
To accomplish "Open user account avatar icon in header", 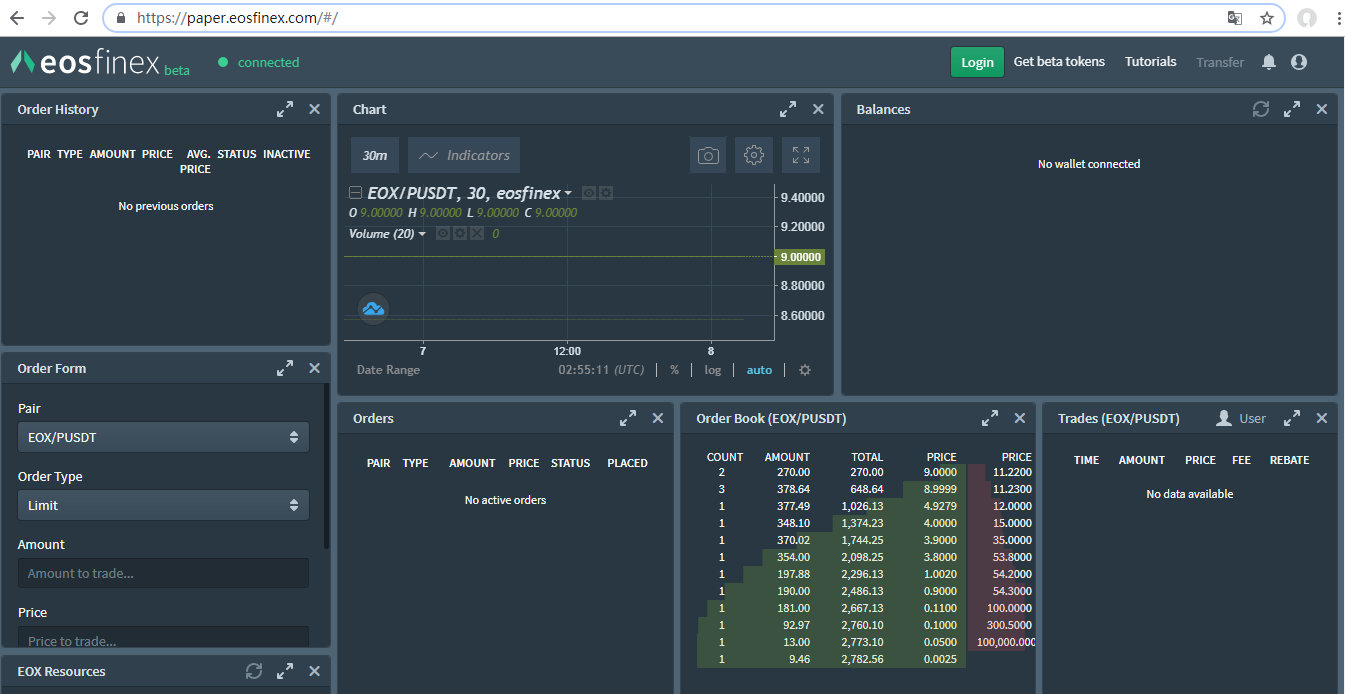I will [1299, 62].
